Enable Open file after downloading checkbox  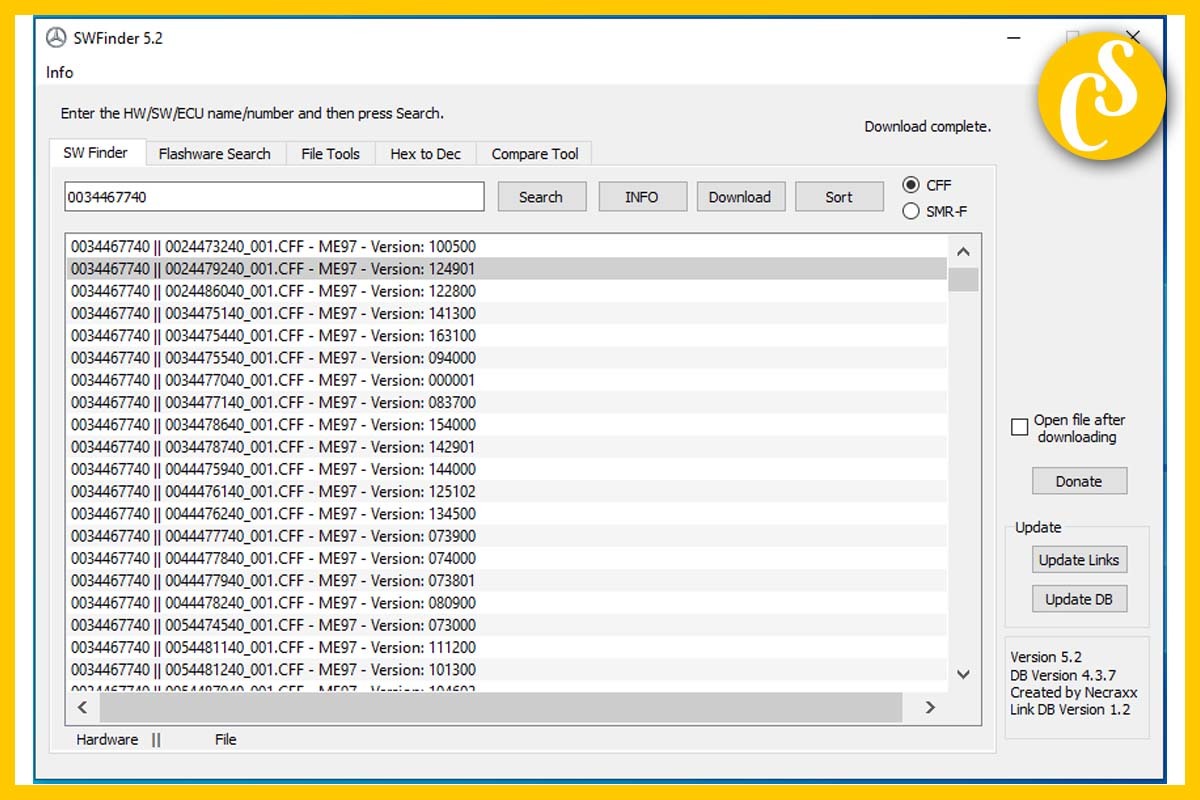[1019, 427]
